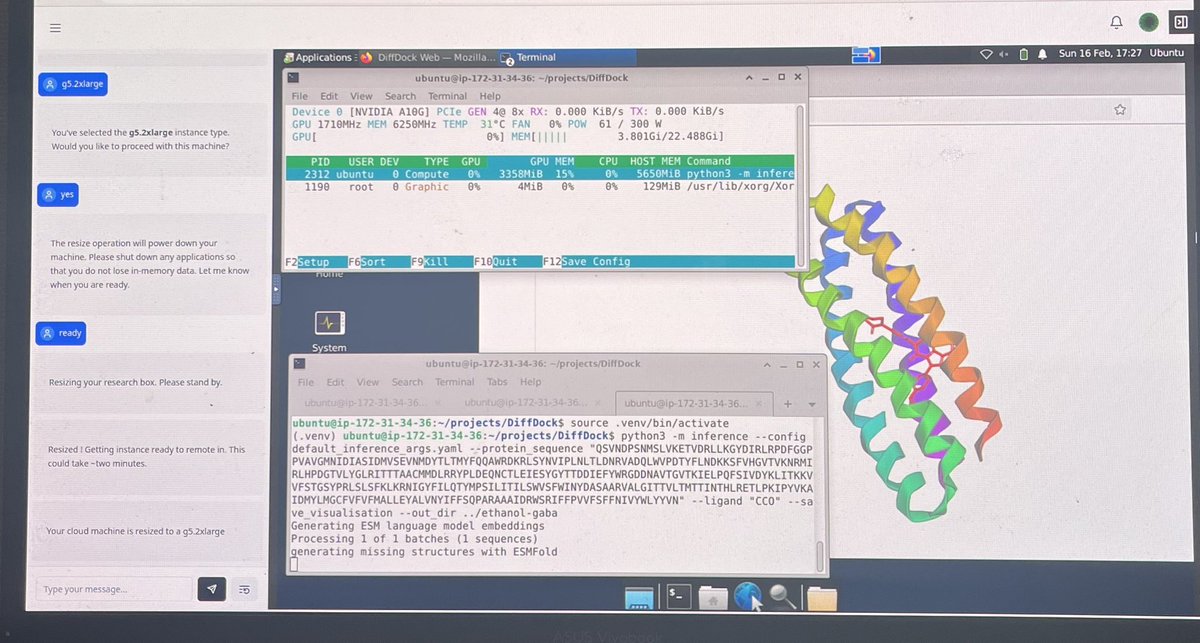The width and height of the screenshot is (1200, 643).
Task: Select the F9 Kill option
Action: tap(430, 262)
